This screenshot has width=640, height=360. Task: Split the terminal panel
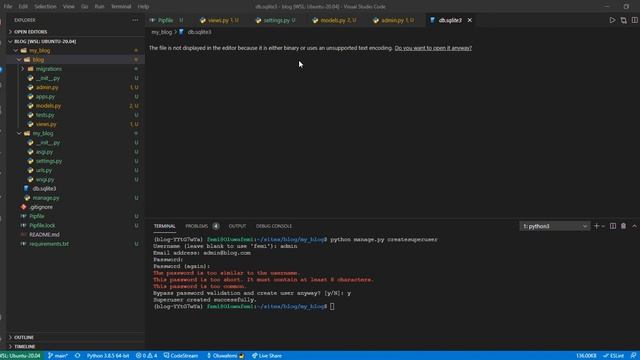point(613,226)
